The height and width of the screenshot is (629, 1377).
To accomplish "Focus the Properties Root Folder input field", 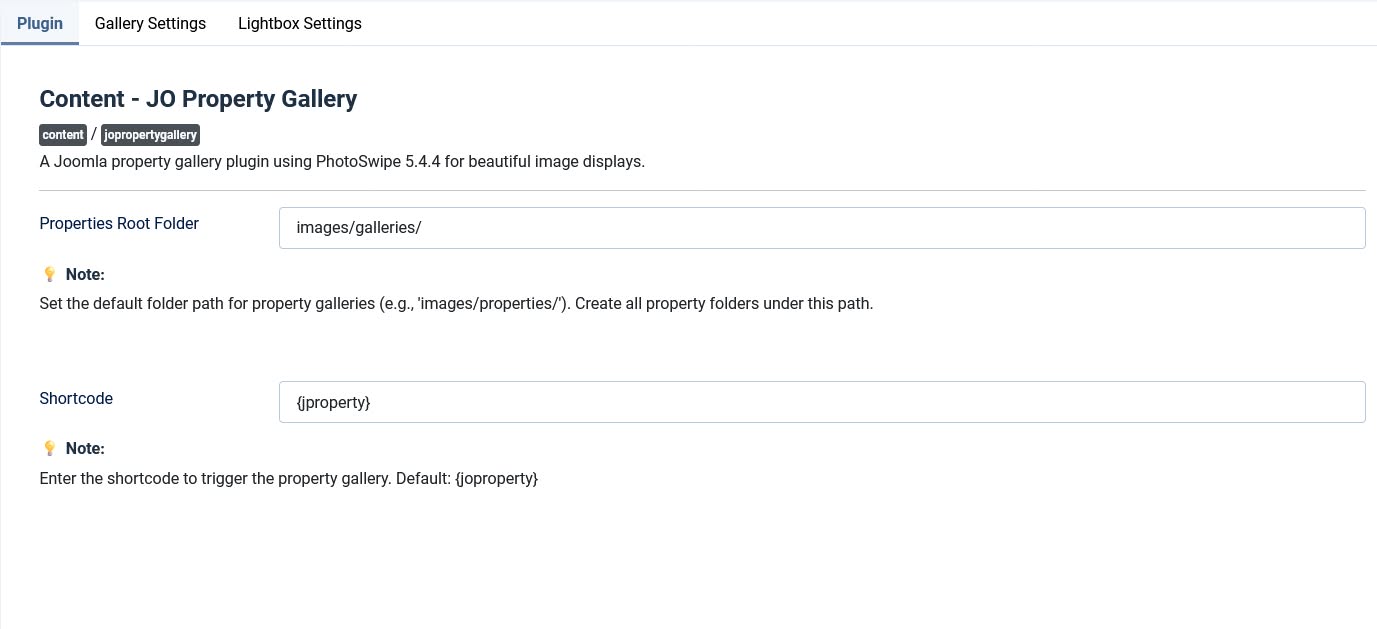I will (821, 228).
